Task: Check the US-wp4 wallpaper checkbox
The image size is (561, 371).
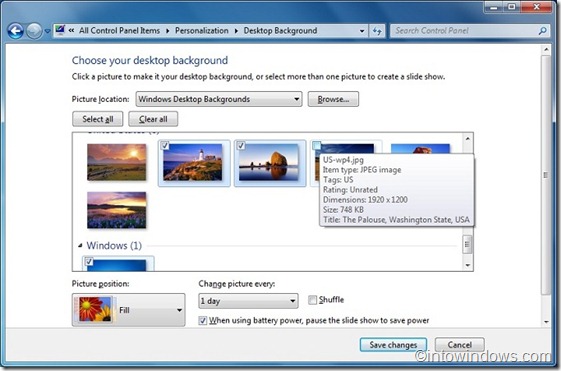Action: tap(317, 145)
